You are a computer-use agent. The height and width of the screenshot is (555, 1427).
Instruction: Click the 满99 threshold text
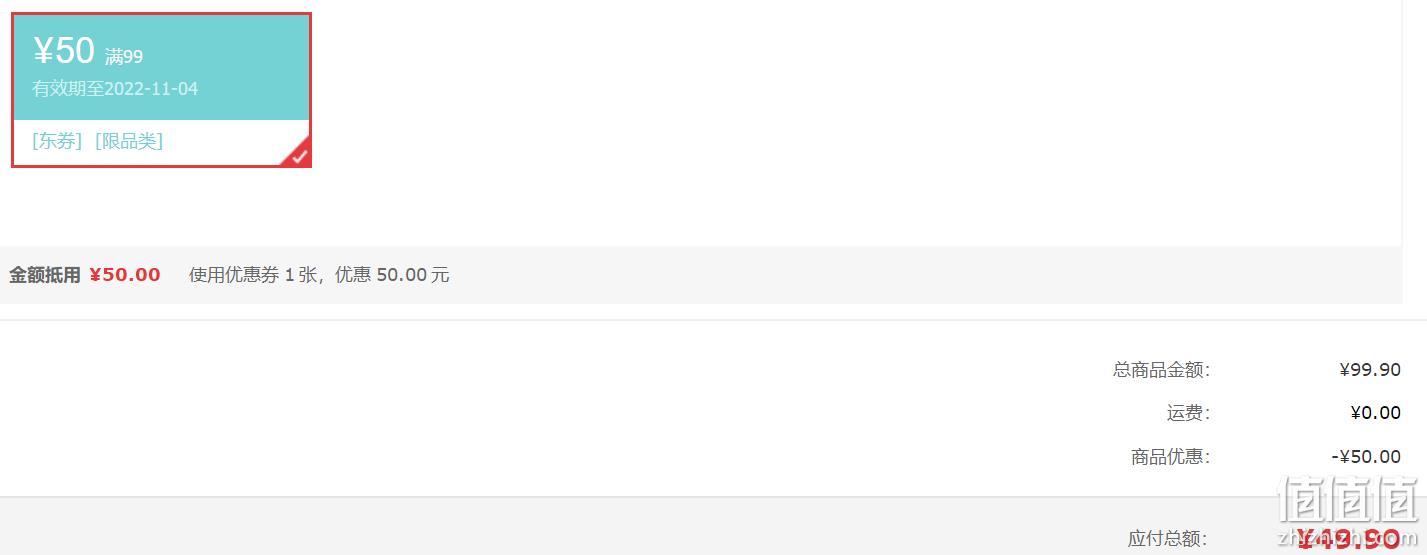[124, 57]
